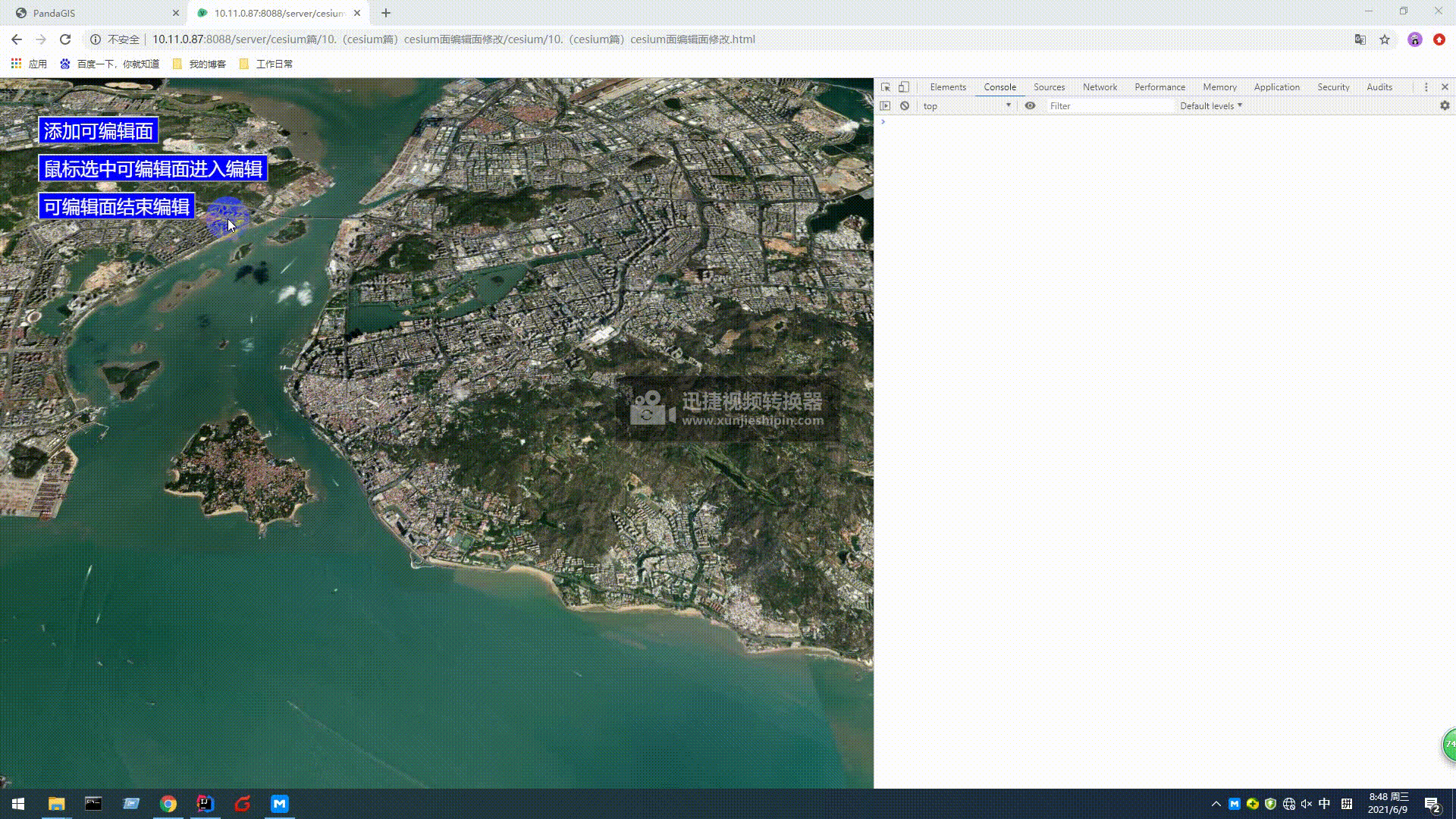Click the DevTools inspect element icon
1456x819 pixels.
click(885, 87)
